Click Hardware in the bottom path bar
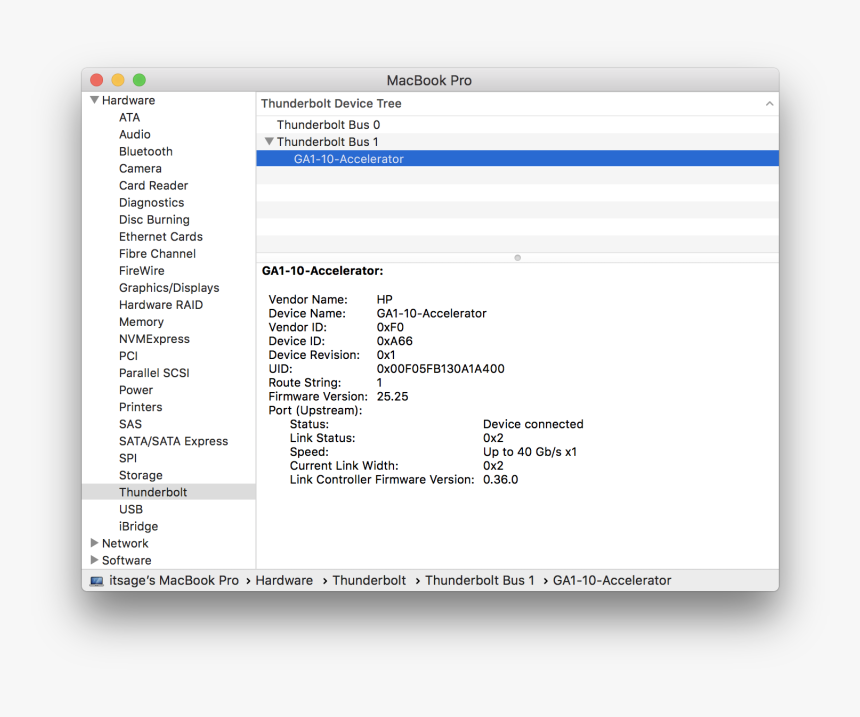 284,581
